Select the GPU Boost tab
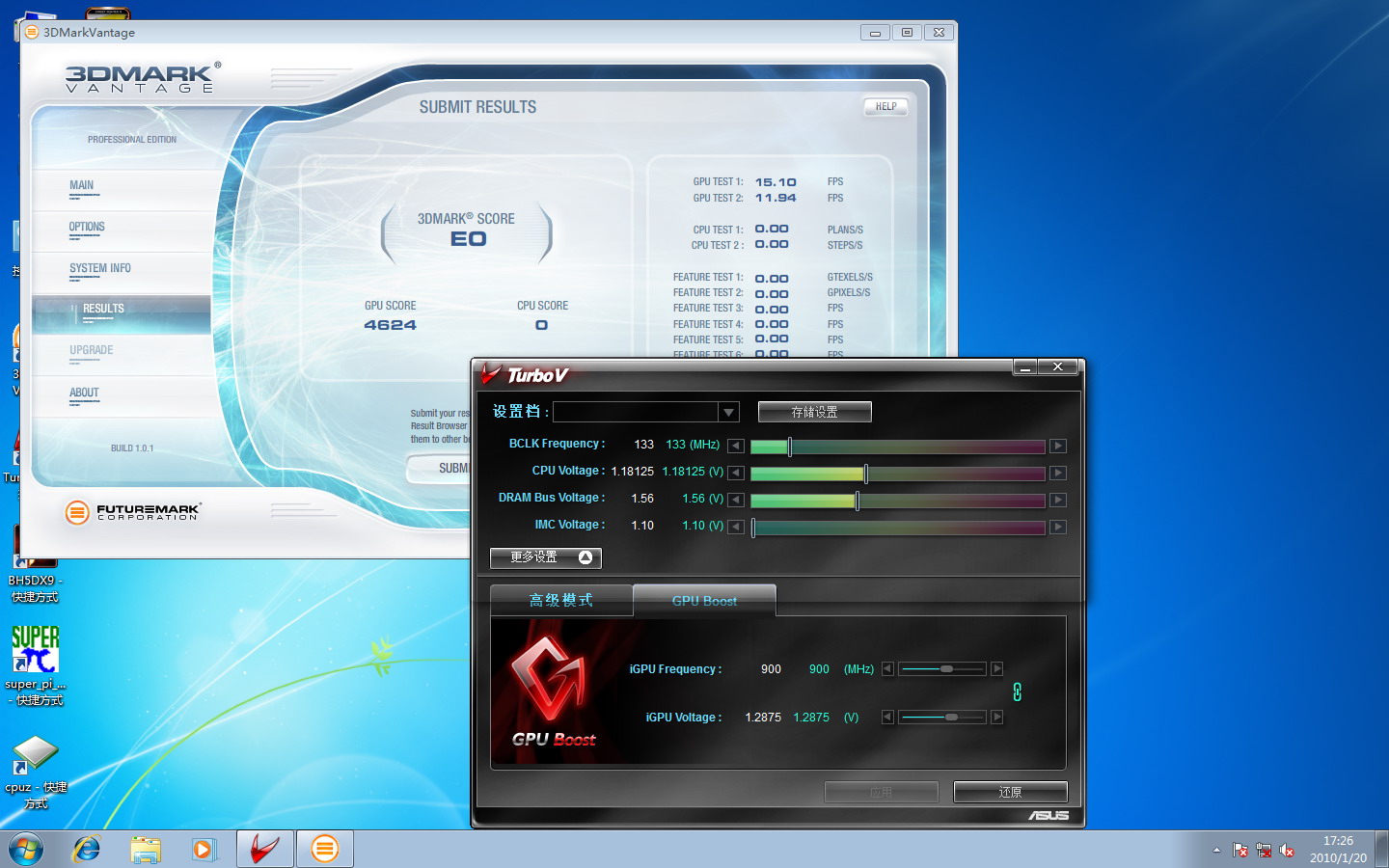The height and width of the screenshot is (868, 1389). tap(704, 600)
